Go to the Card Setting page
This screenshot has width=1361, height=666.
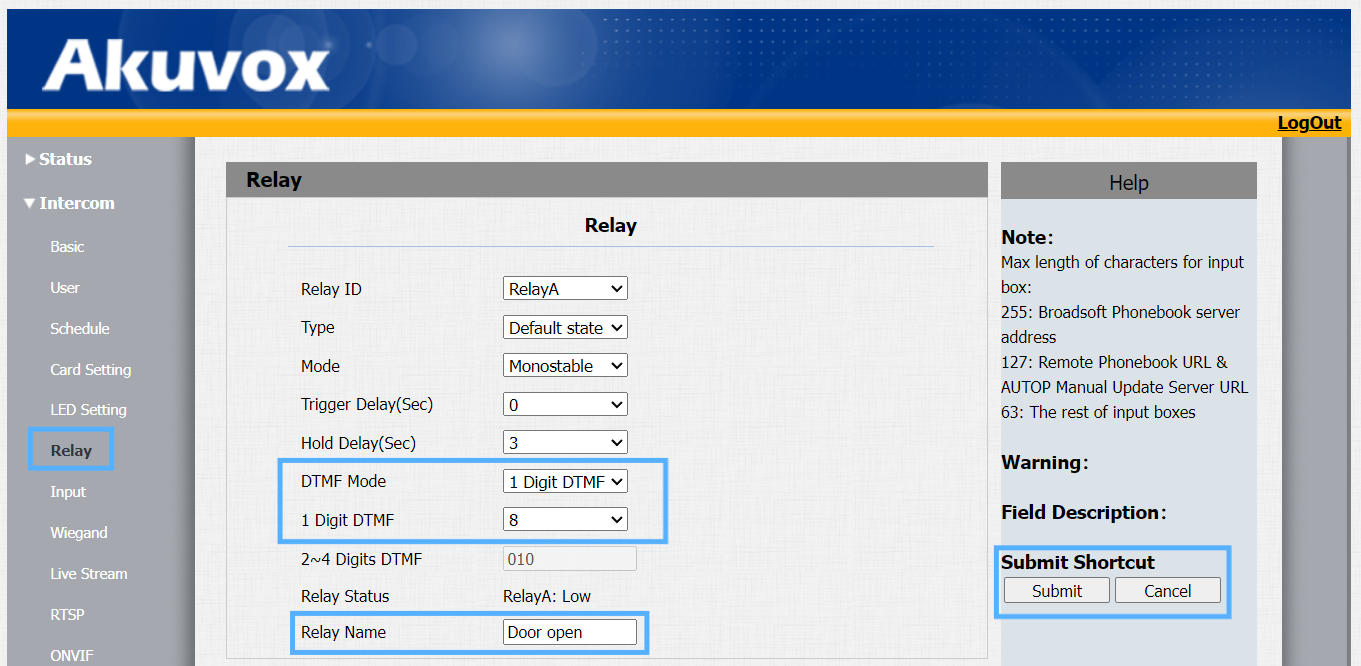[91, 370]
